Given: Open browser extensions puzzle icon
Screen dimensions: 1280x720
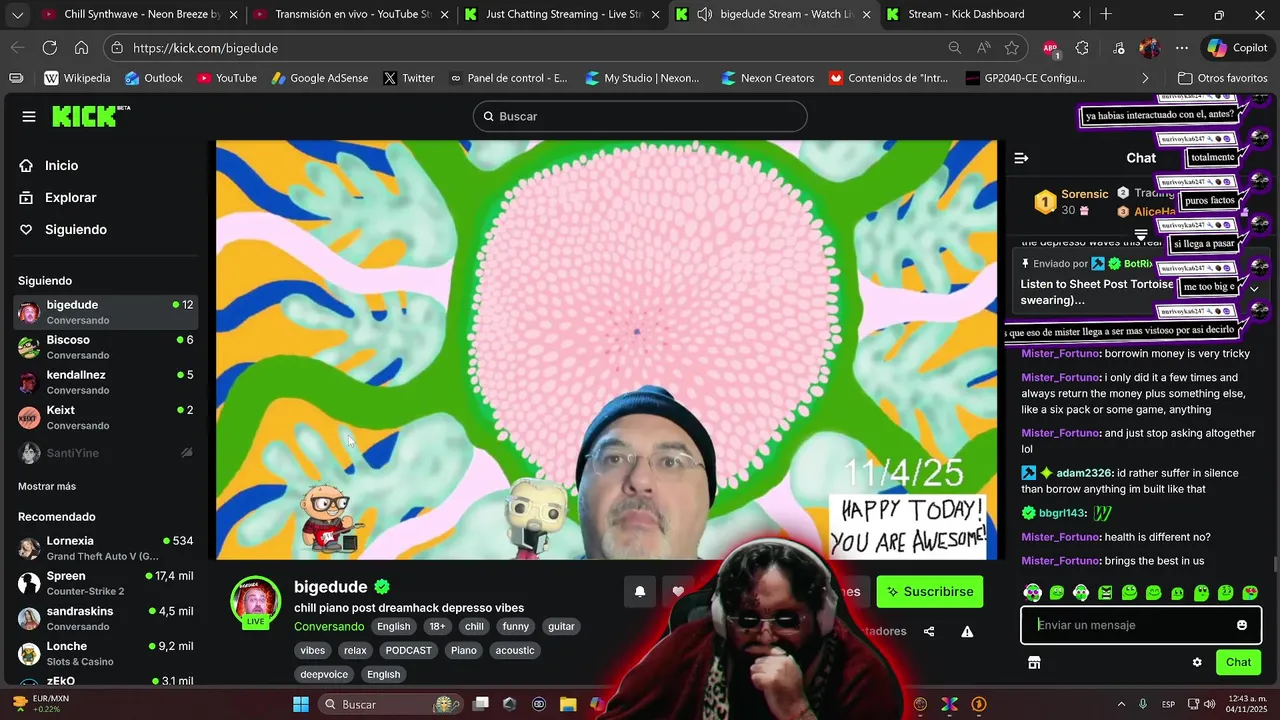Looking at the screenshot, I should point(1082,48).
